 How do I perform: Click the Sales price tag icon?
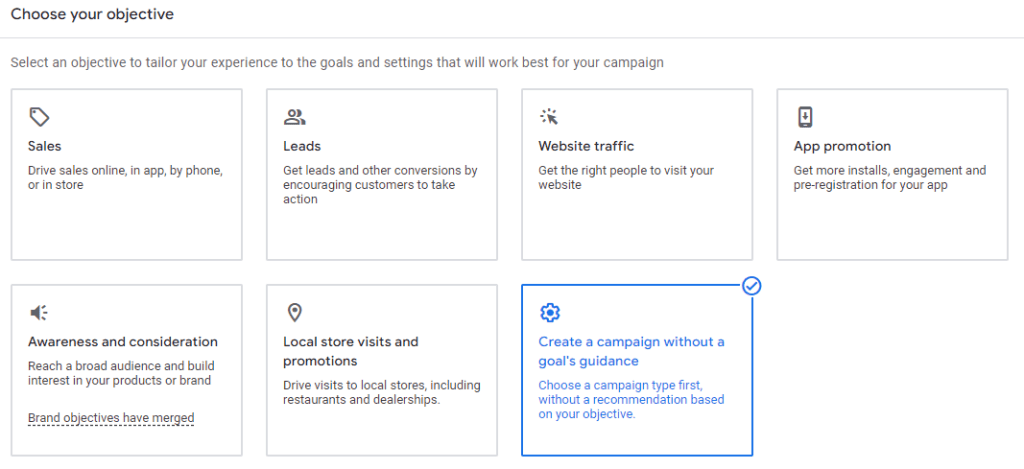pos(39,117)
